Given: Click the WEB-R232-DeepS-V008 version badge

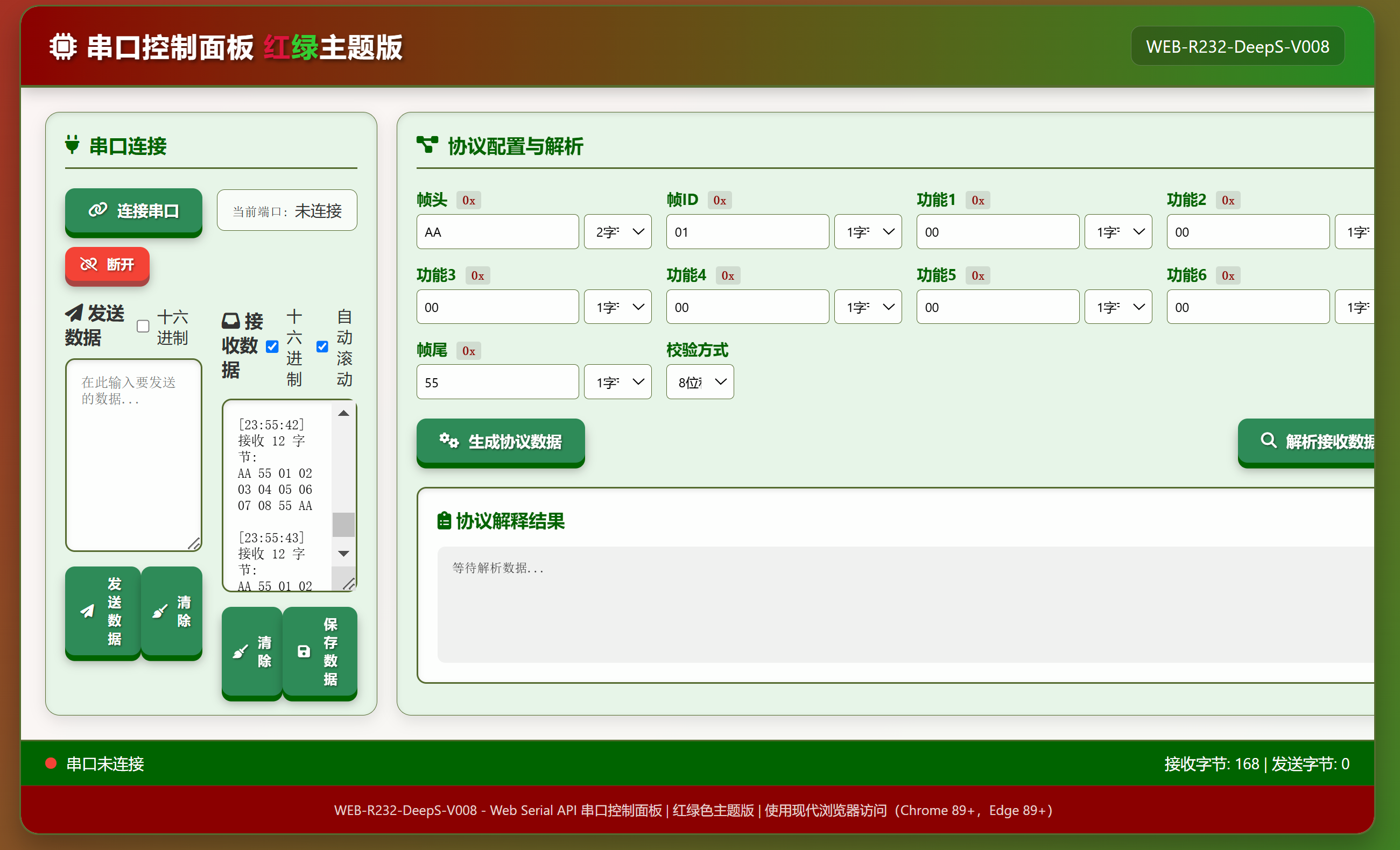Looking at the screenshot, I should click(x=1237, y=47).
